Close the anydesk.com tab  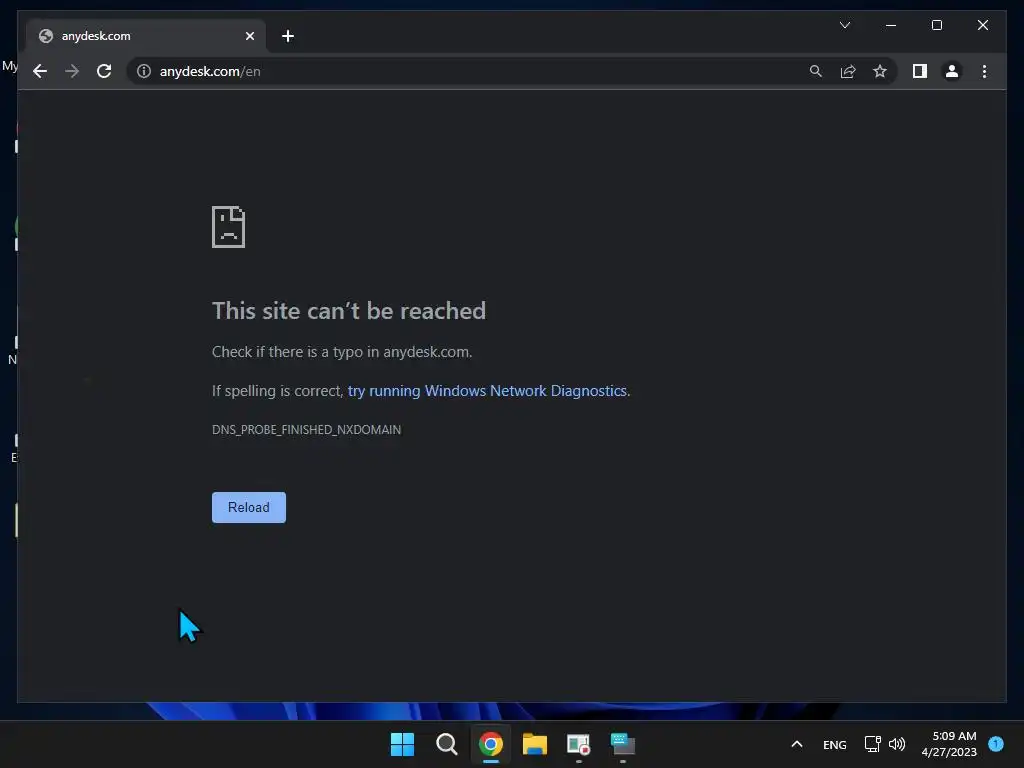coord(249,36)
